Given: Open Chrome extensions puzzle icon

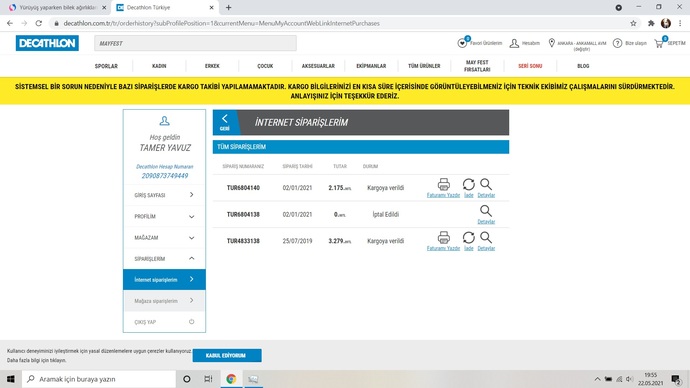Looking at the screenshot, I should pos(651,23).
